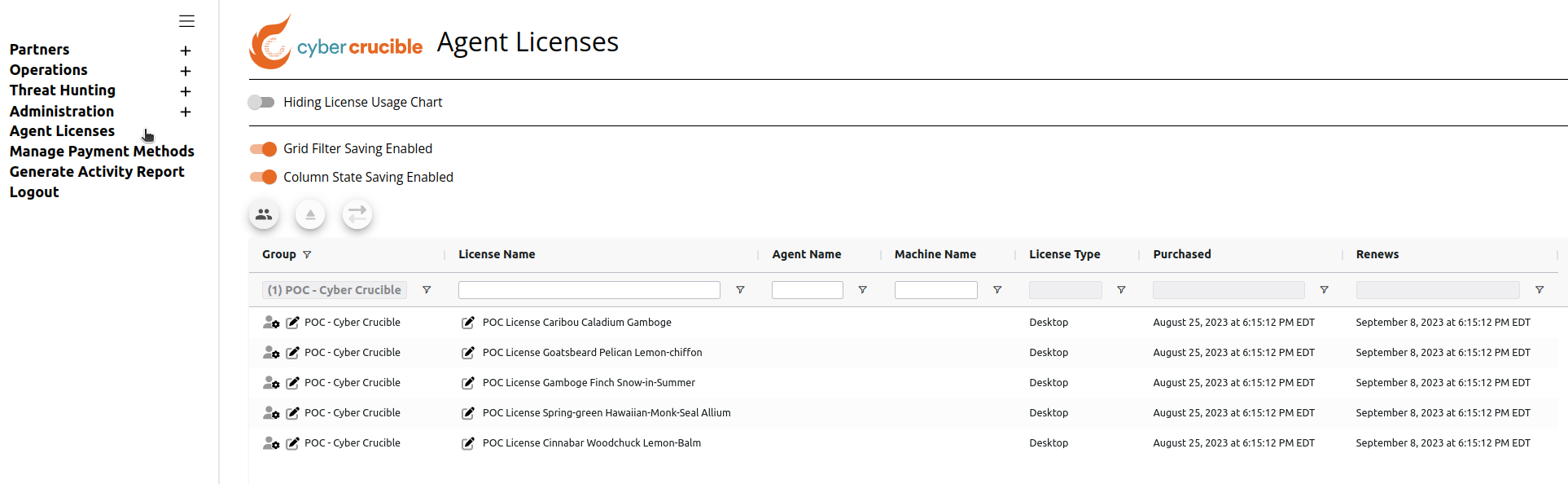Click the License Name filter input
This screenshot has width=1568, height=484.
[589, 290]
